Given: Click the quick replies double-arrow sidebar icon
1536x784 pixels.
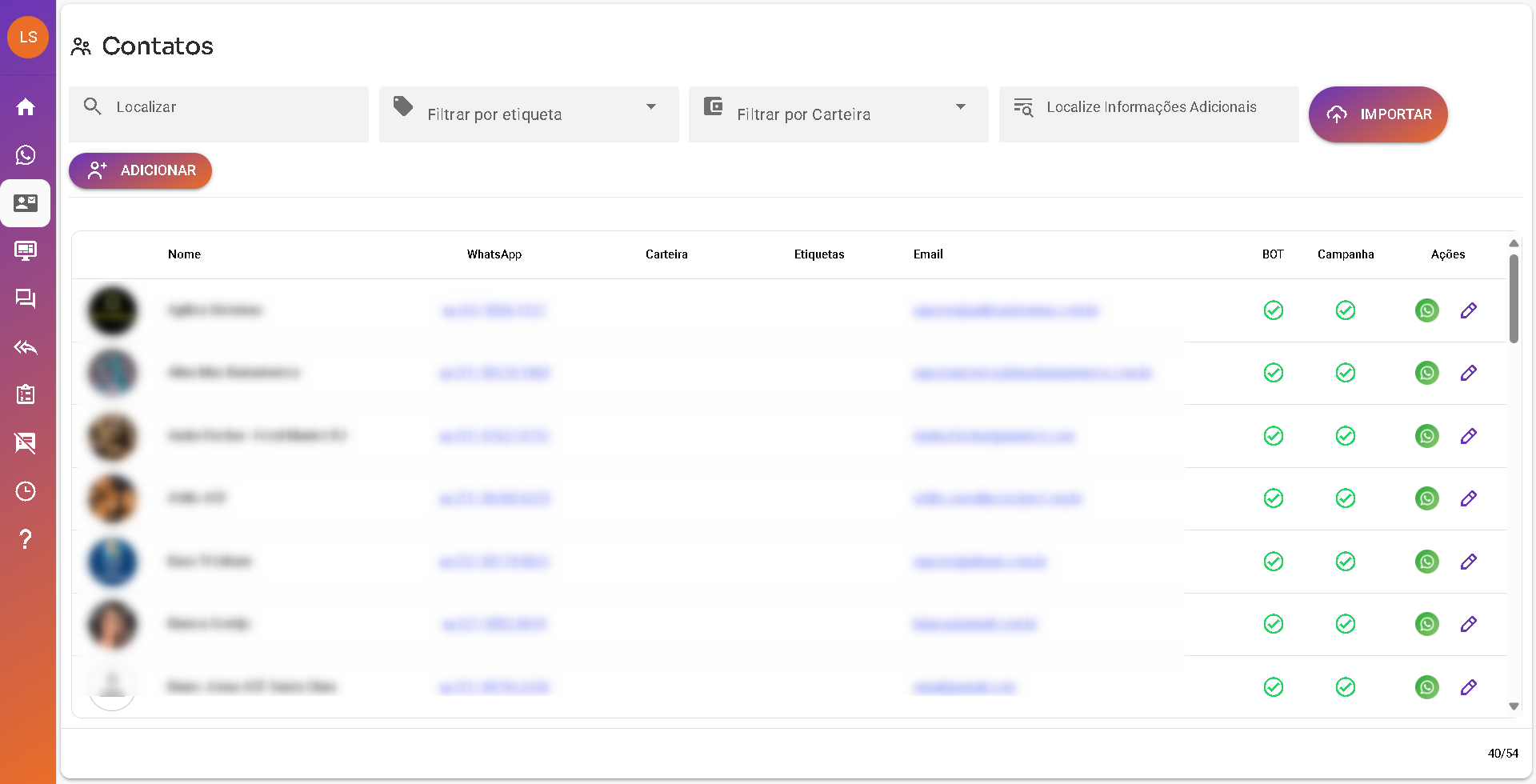Looking at the screenshot, I should [x=26, y=347].
